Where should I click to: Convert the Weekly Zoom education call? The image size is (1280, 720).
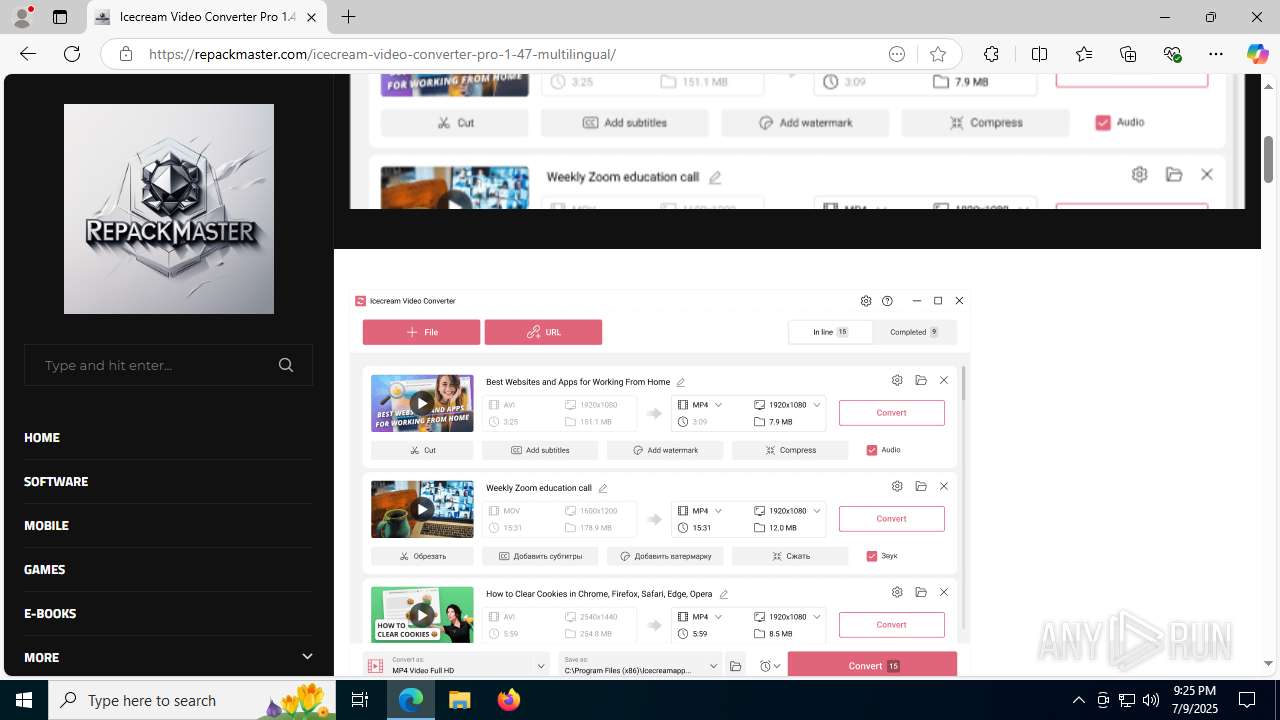point(891,519)
